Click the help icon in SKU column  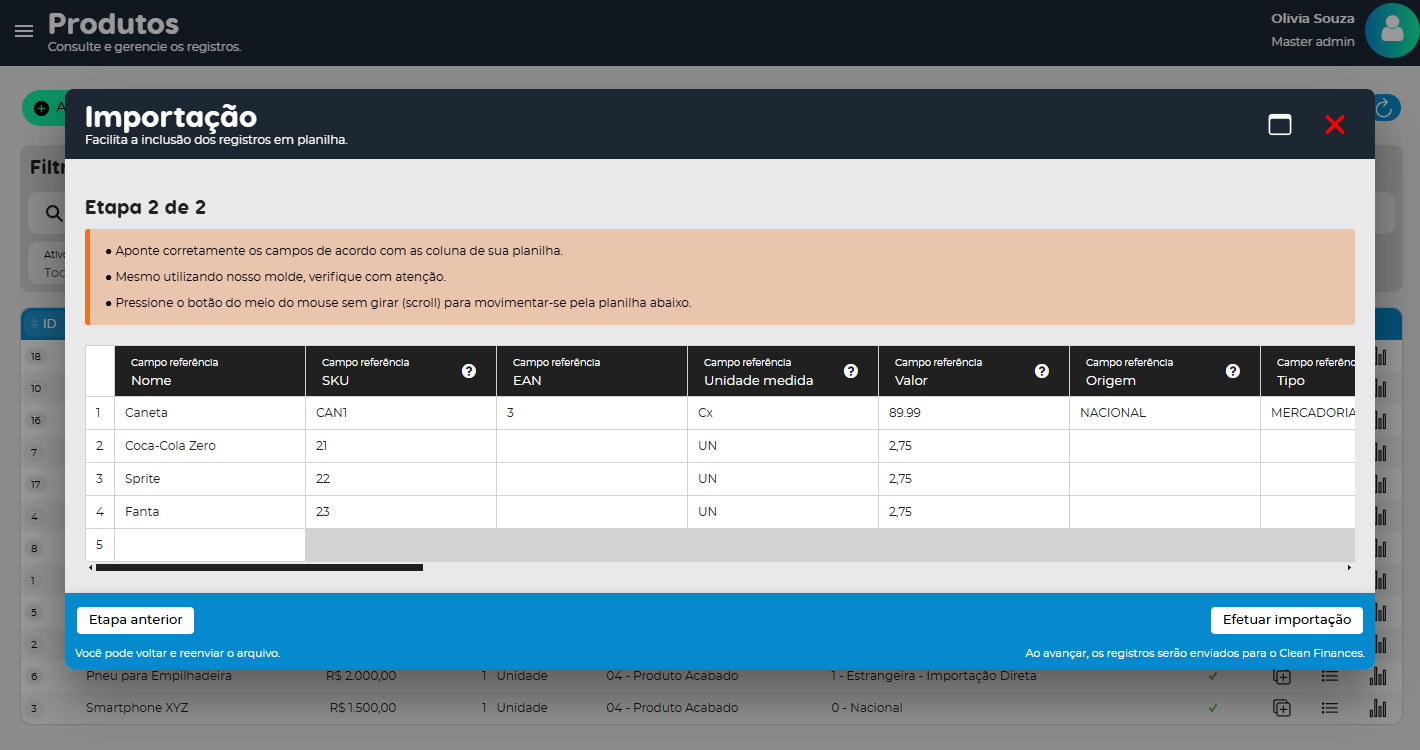469,371
